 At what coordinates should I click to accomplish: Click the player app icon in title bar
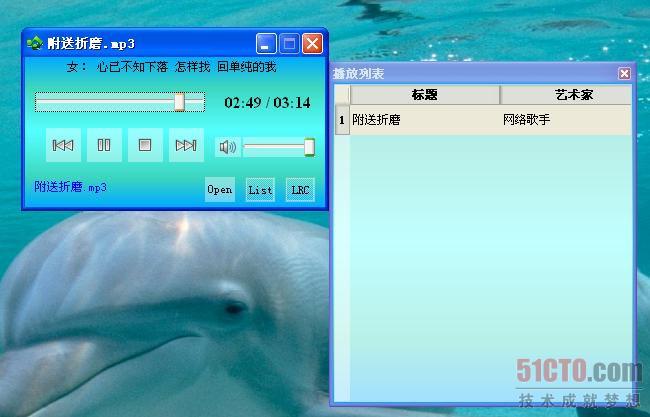pyautogui.click(x=34, y=43)
